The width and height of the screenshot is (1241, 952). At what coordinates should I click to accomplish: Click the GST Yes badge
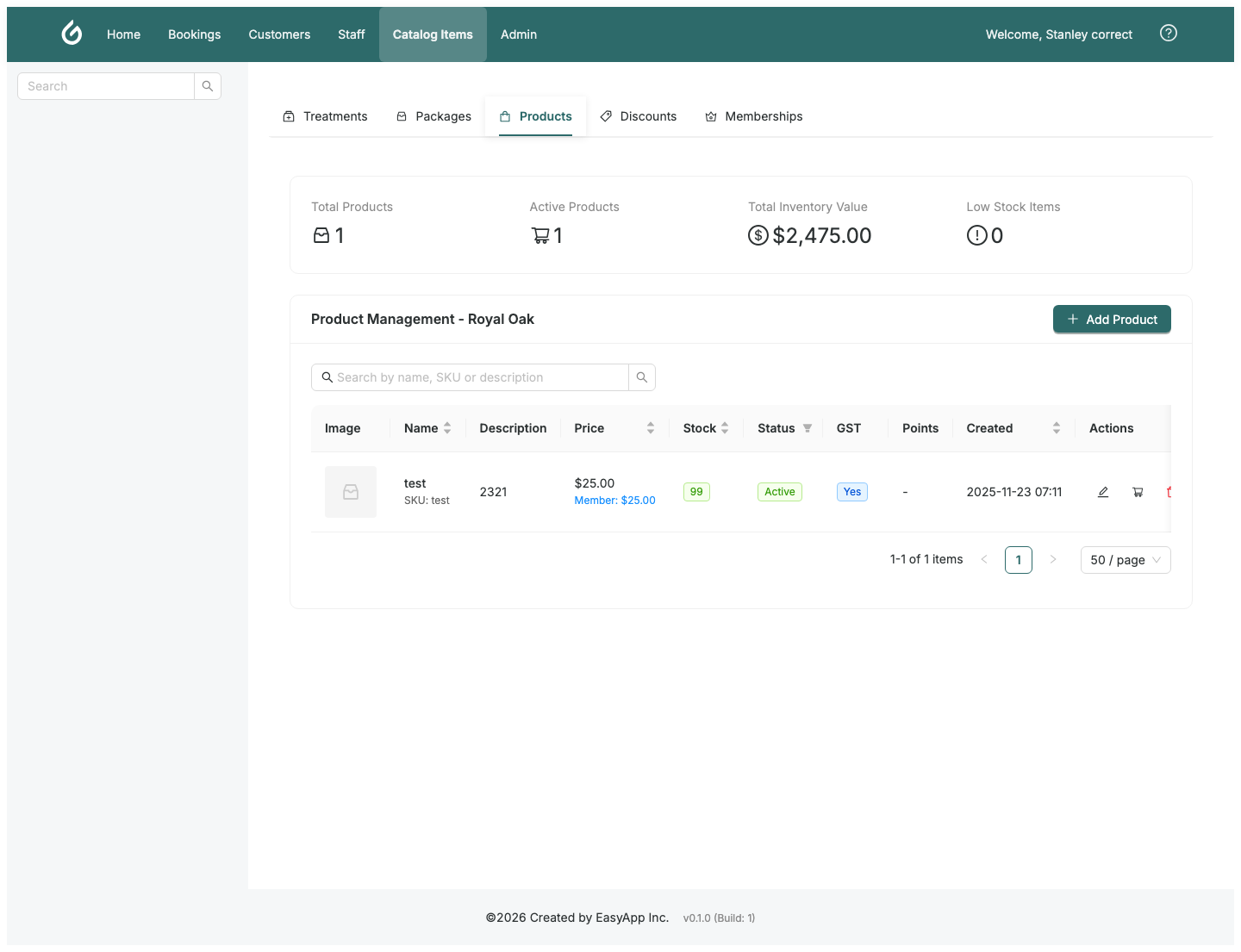click(x=852, y=492)
